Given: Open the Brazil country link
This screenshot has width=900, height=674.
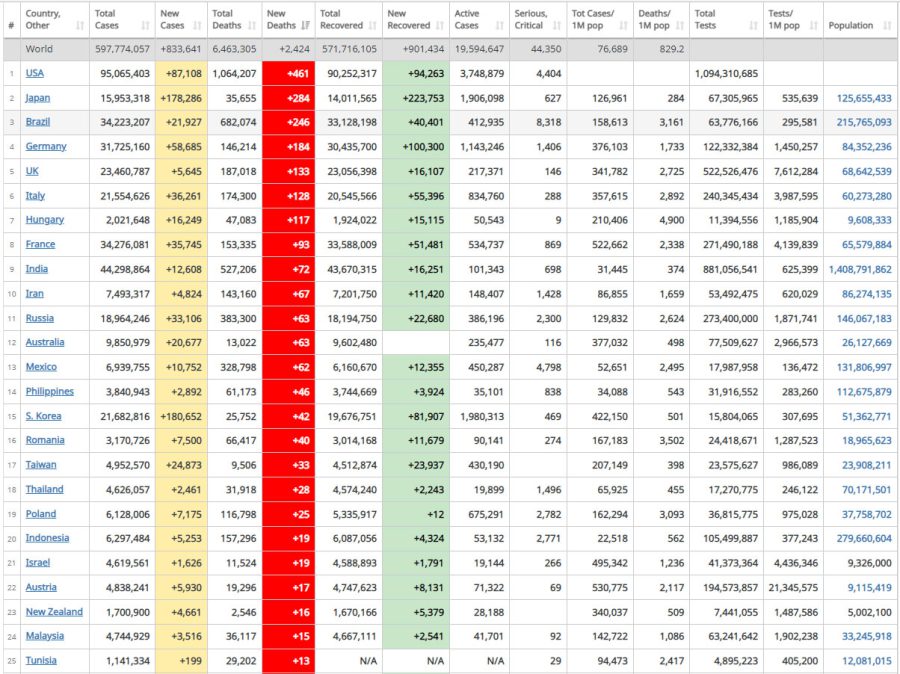Looking at the screenshot, I should pyautogui.click(x=38, y=122).
